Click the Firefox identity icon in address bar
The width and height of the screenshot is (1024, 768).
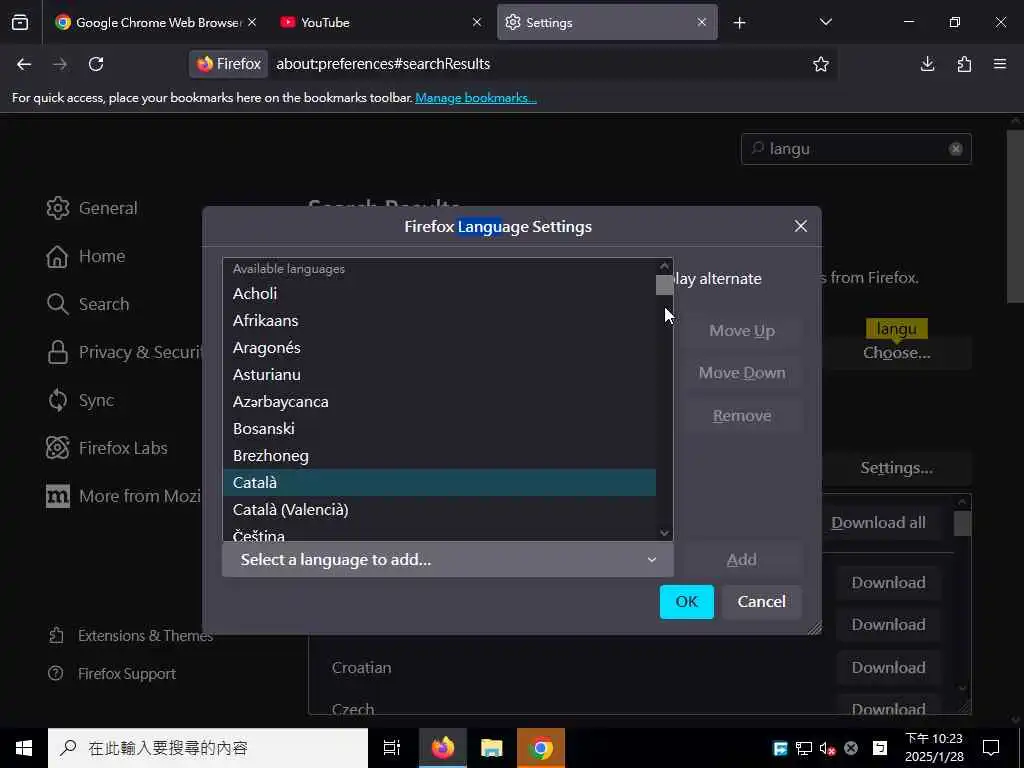point(229,64)
